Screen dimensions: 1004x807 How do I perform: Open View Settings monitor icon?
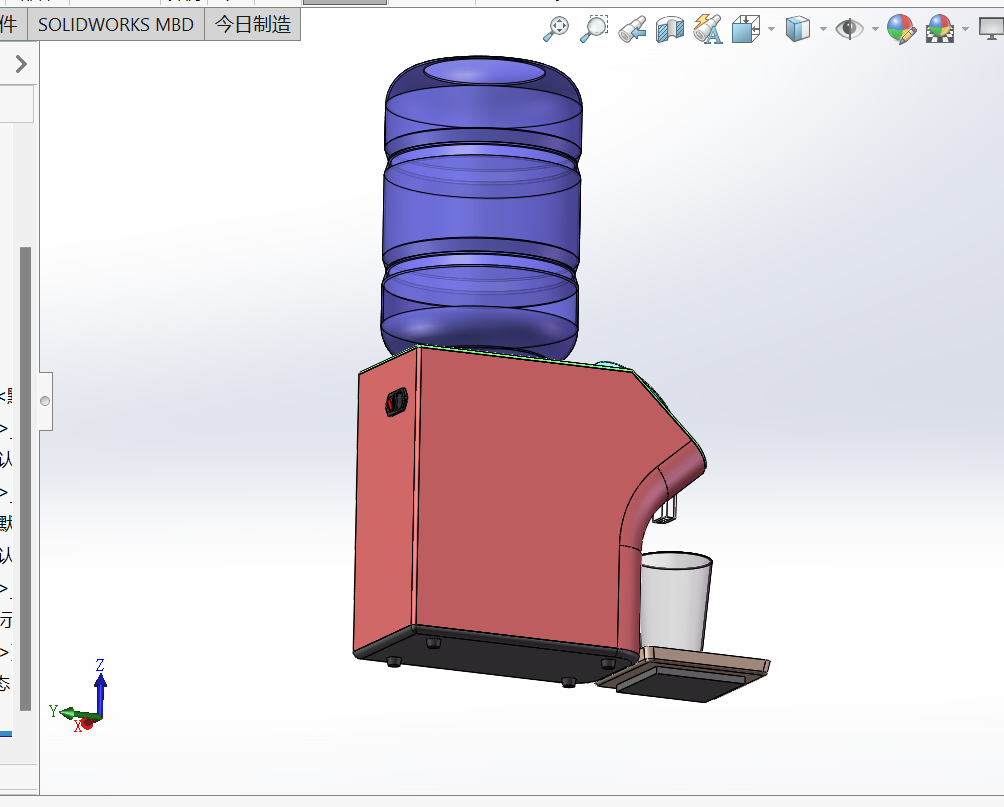(x=992, y=29)
